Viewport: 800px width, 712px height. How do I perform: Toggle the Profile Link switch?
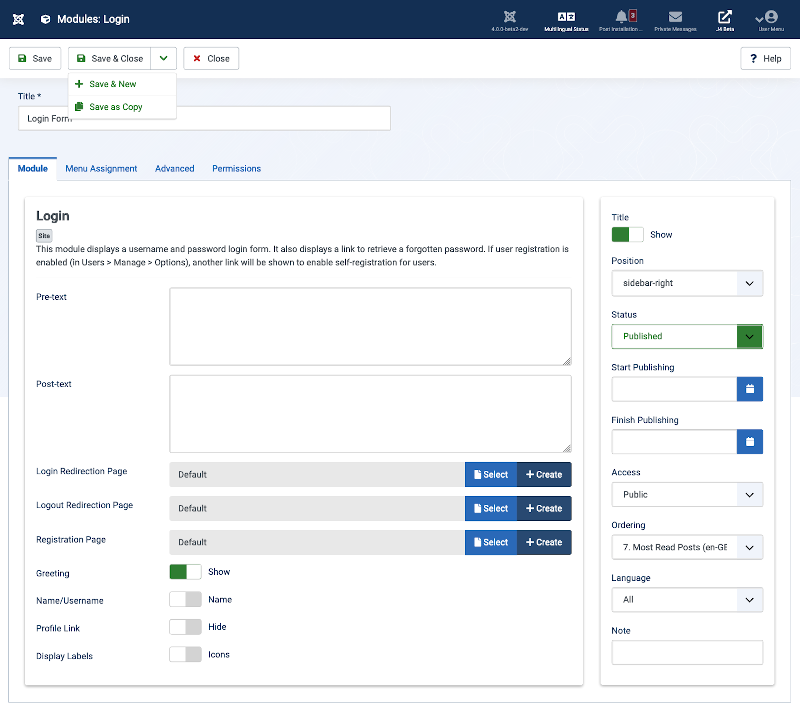tap(185, 627)
